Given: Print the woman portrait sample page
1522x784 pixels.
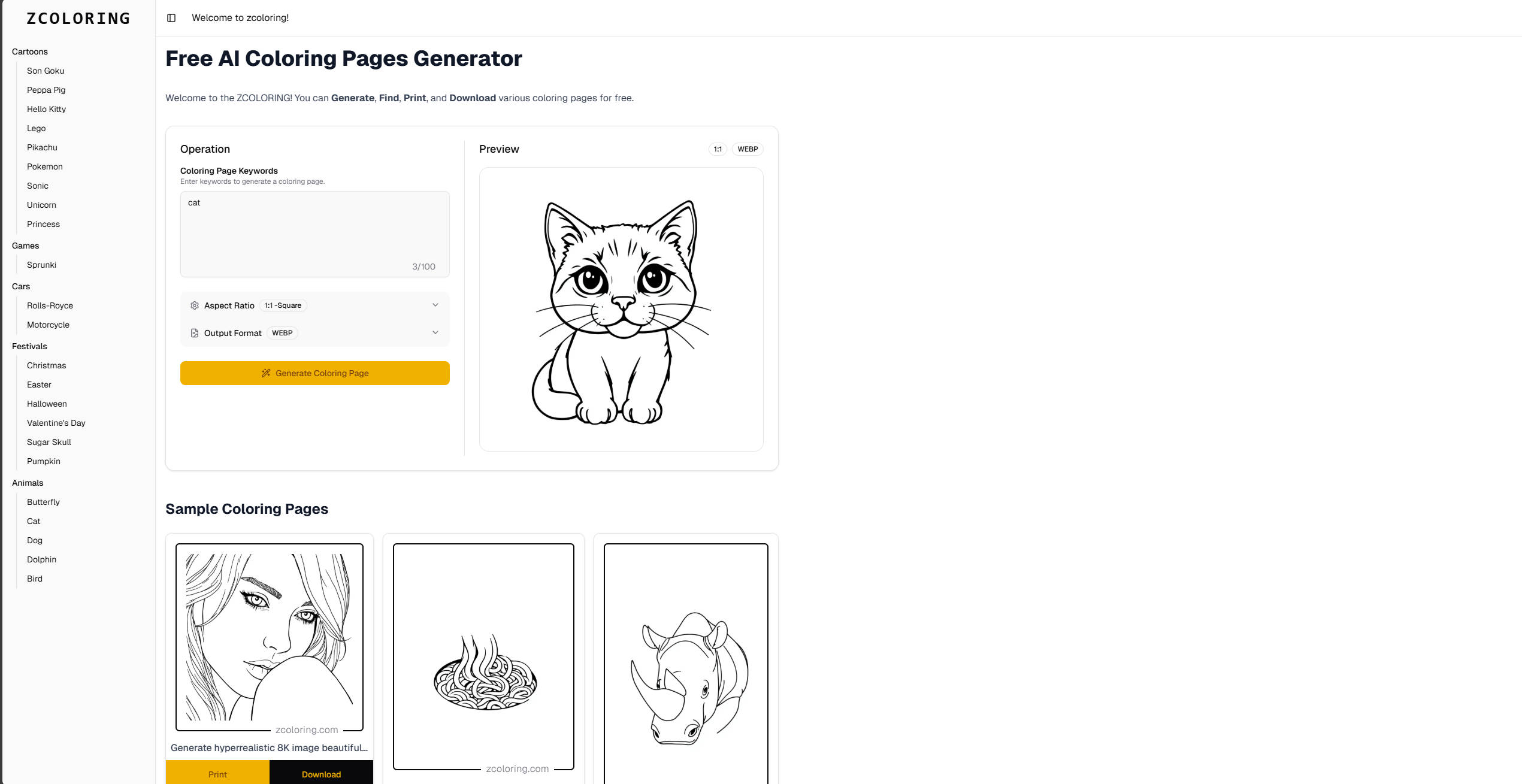Looking at the screenshot, I should [217, 774].
